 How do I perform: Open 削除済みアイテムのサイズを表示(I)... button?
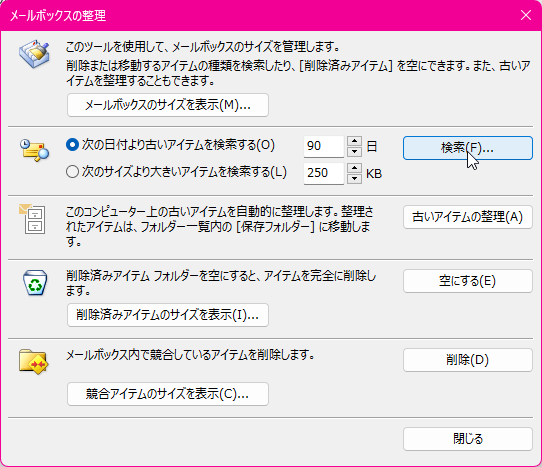(168, 315)
